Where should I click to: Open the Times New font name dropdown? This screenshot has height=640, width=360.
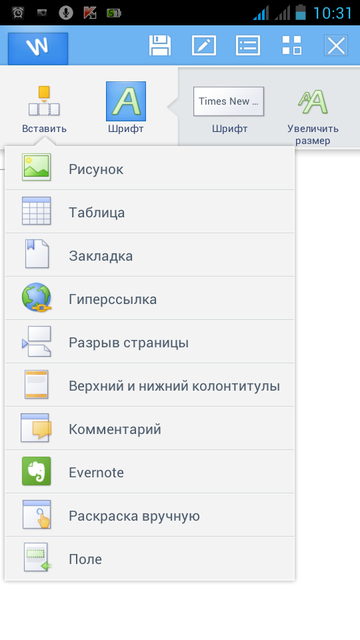coord(229,101)
